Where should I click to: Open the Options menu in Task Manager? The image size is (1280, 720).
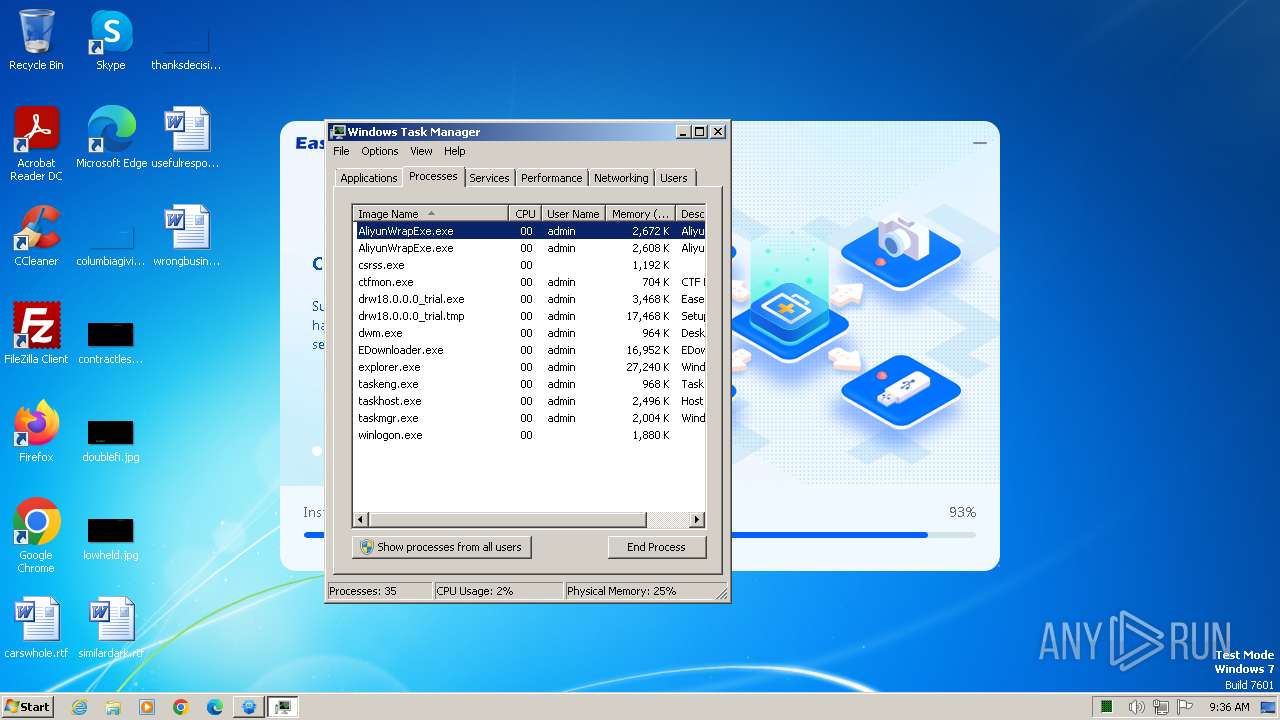point(380,151)
